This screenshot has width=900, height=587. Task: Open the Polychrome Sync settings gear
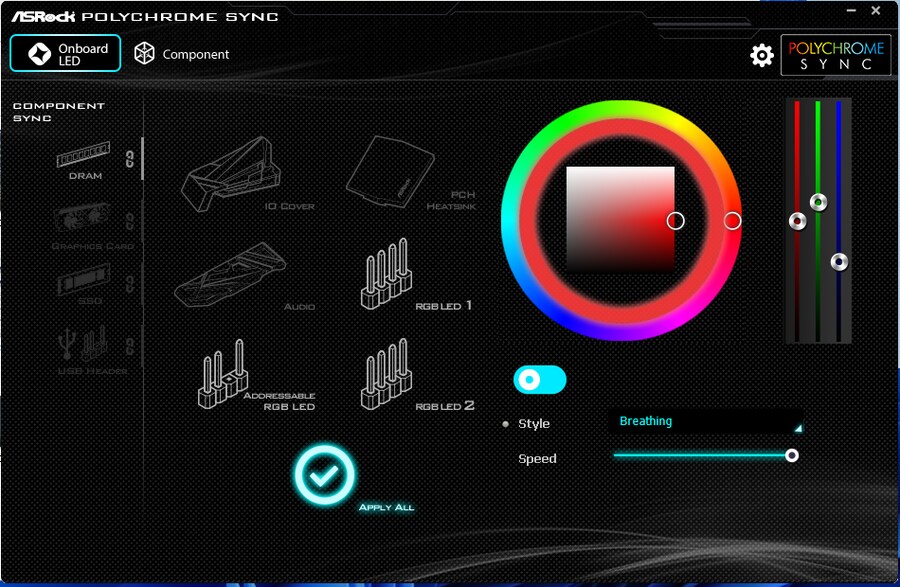(762, 56)
